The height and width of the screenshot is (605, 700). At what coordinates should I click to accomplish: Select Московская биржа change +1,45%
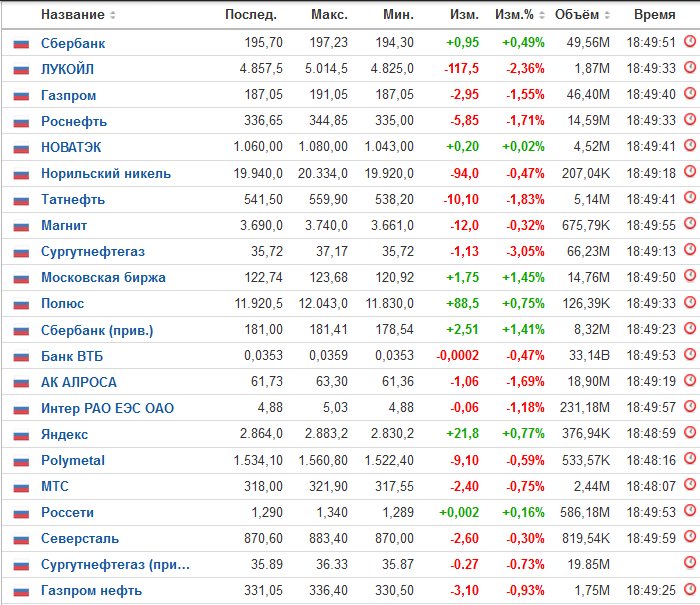click(523, 277)
